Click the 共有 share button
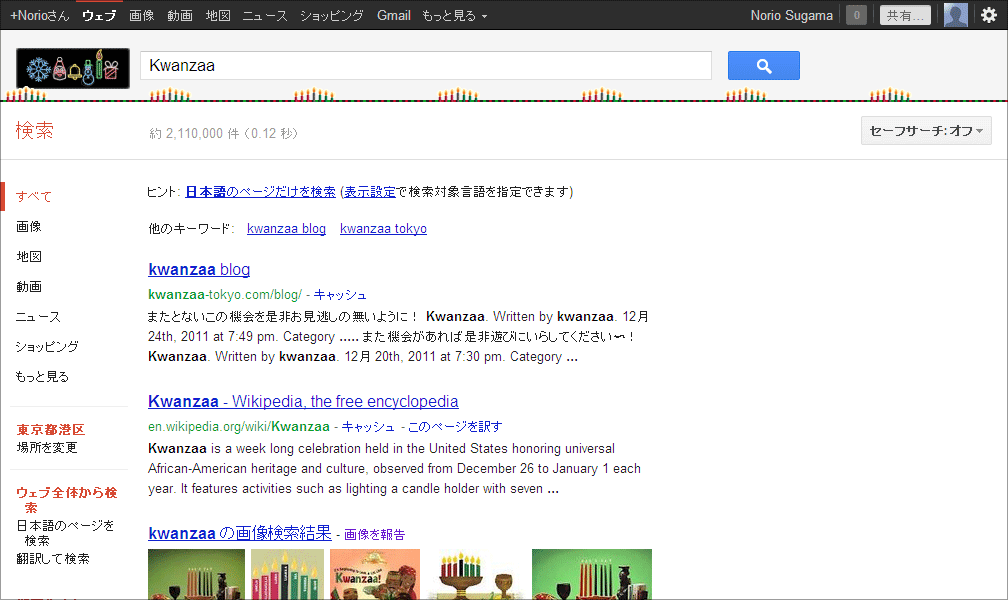Screen dimensions: 1008x600 click(x=905, y=15)
